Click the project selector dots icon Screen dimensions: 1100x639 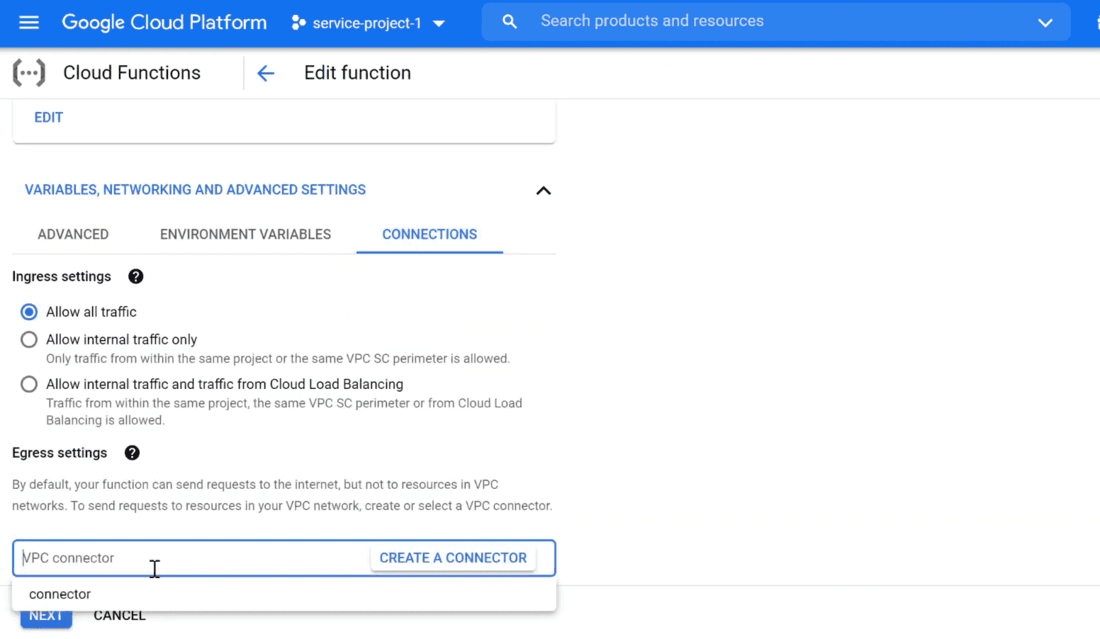click(298, 23)
